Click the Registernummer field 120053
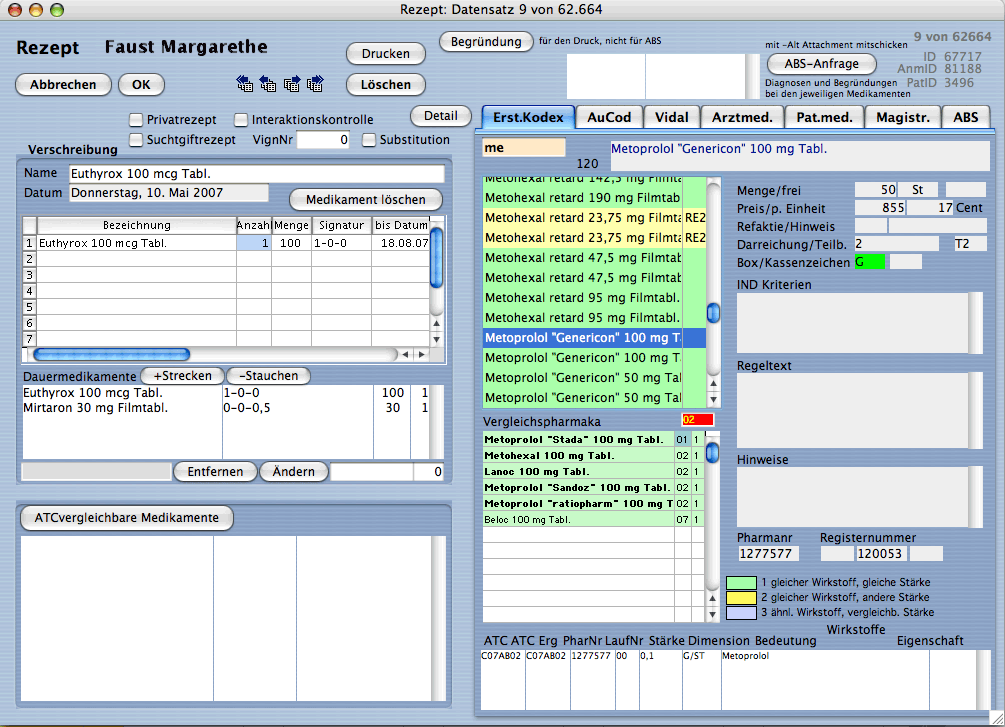 (879, 553)
